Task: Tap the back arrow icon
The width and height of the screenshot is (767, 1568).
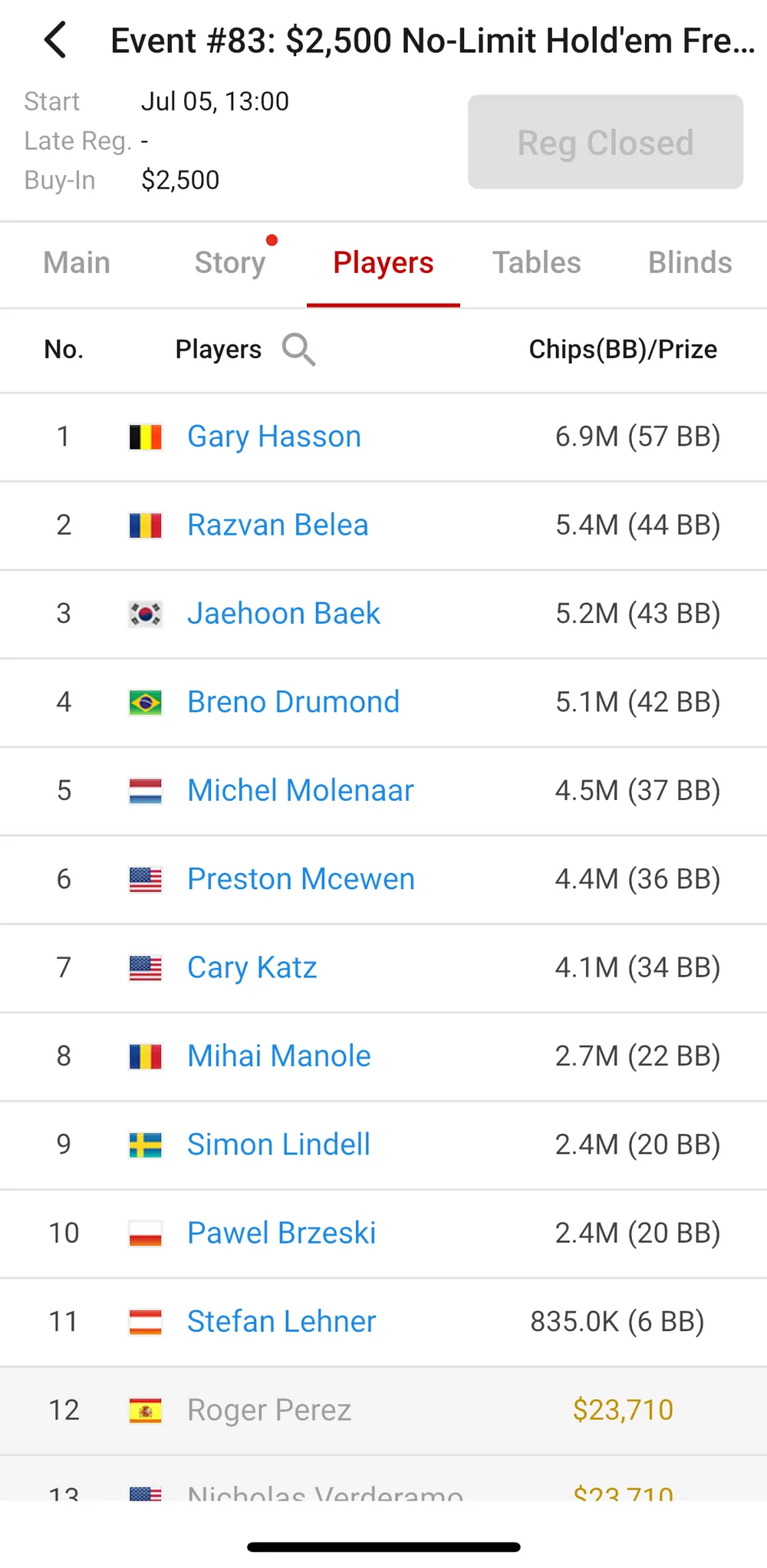Action: (x=55, y=40)
